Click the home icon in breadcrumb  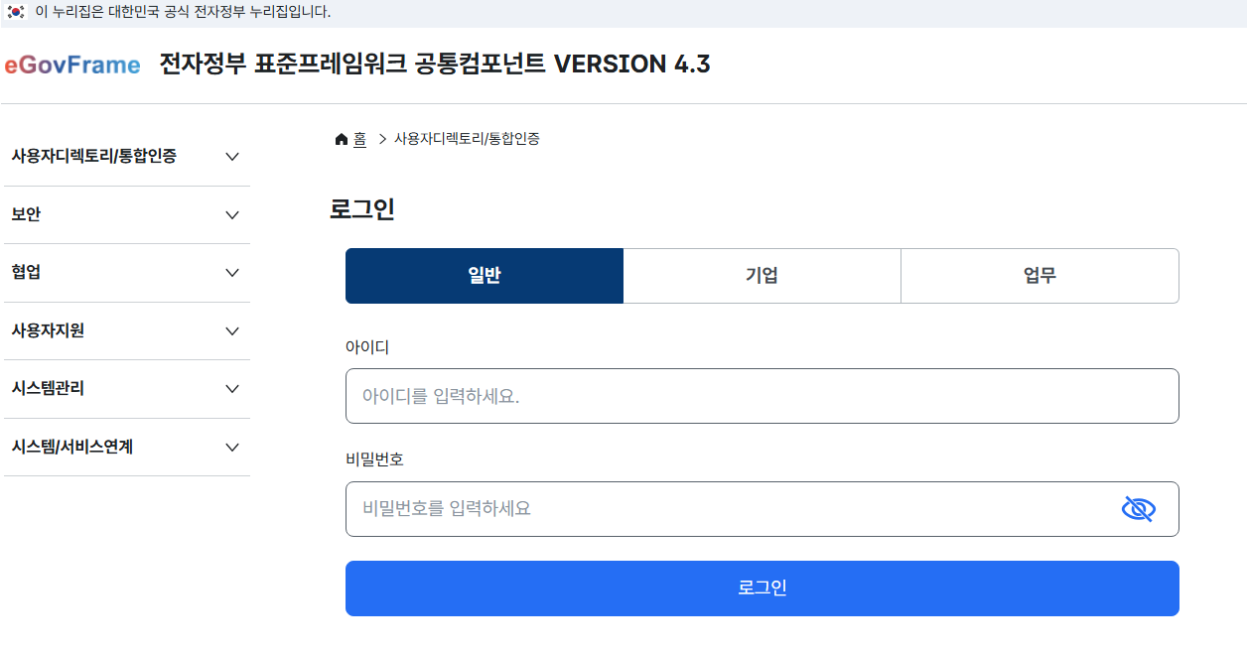(341, 139)
